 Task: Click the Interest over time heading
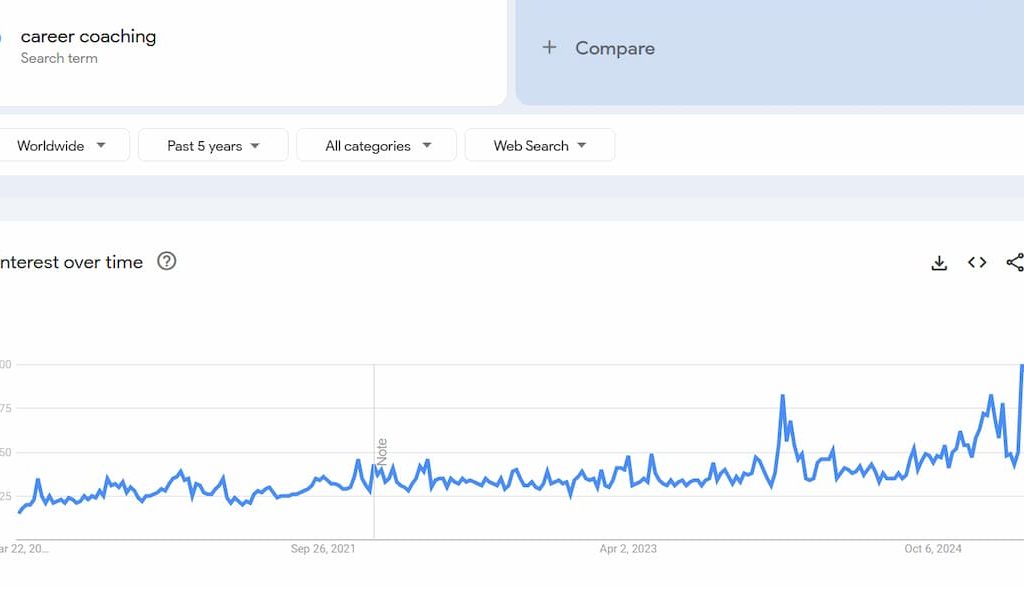pyautogui.click(x=70, y=262)
